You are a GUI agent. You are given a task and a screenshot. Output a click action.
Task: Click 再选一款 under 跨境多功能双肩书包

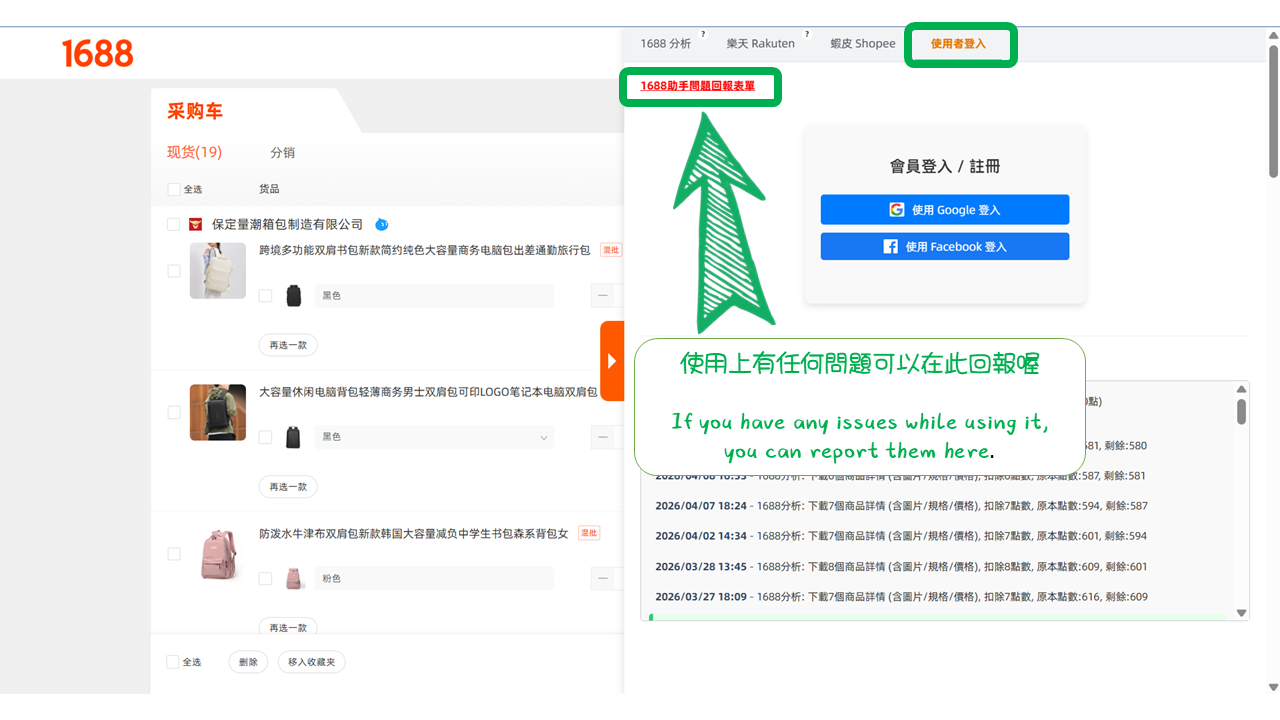coord(288,345)
